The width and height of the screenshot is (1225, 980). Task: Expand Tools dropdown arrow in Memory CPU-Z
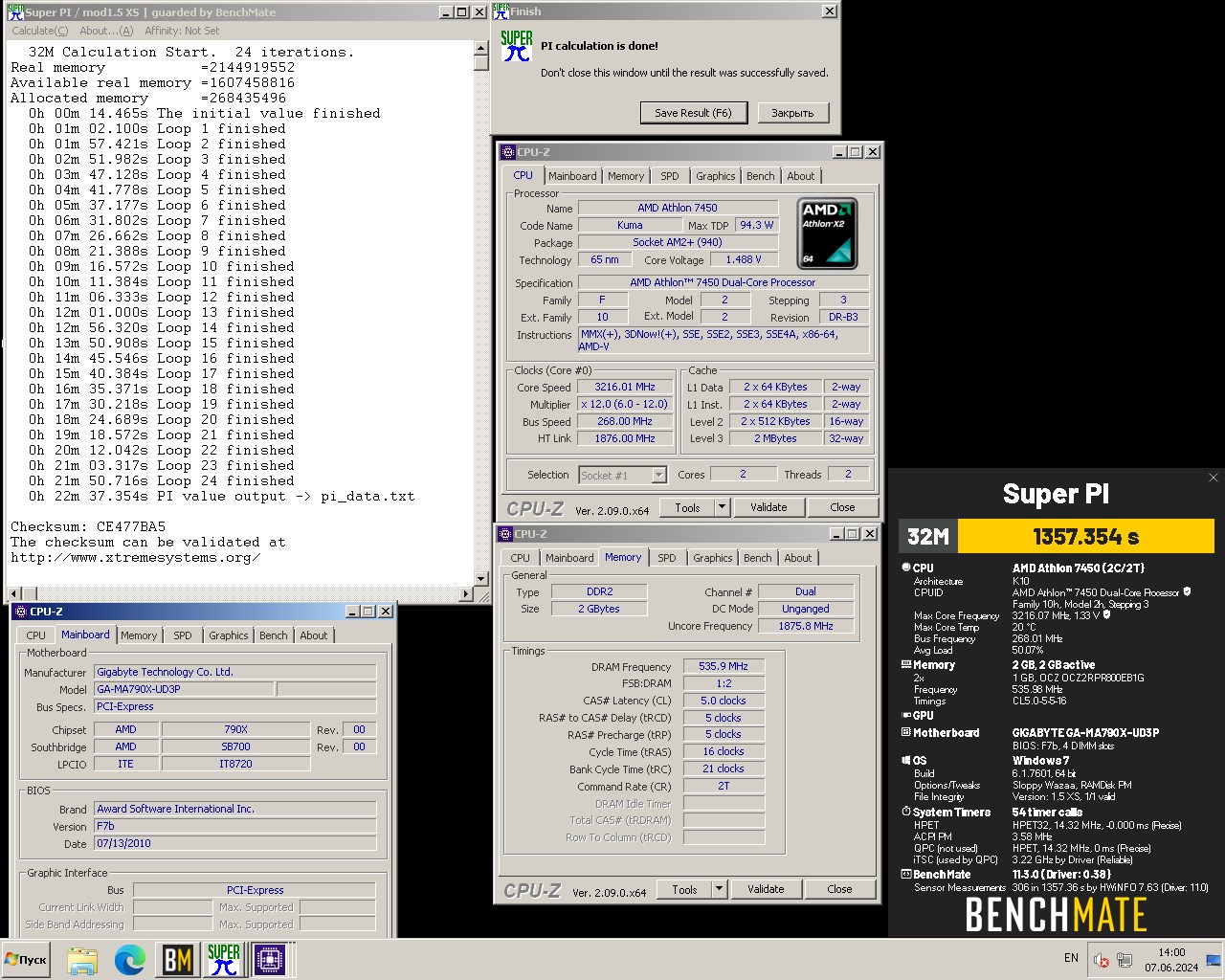pyautogui.click(x=720, y=889)
